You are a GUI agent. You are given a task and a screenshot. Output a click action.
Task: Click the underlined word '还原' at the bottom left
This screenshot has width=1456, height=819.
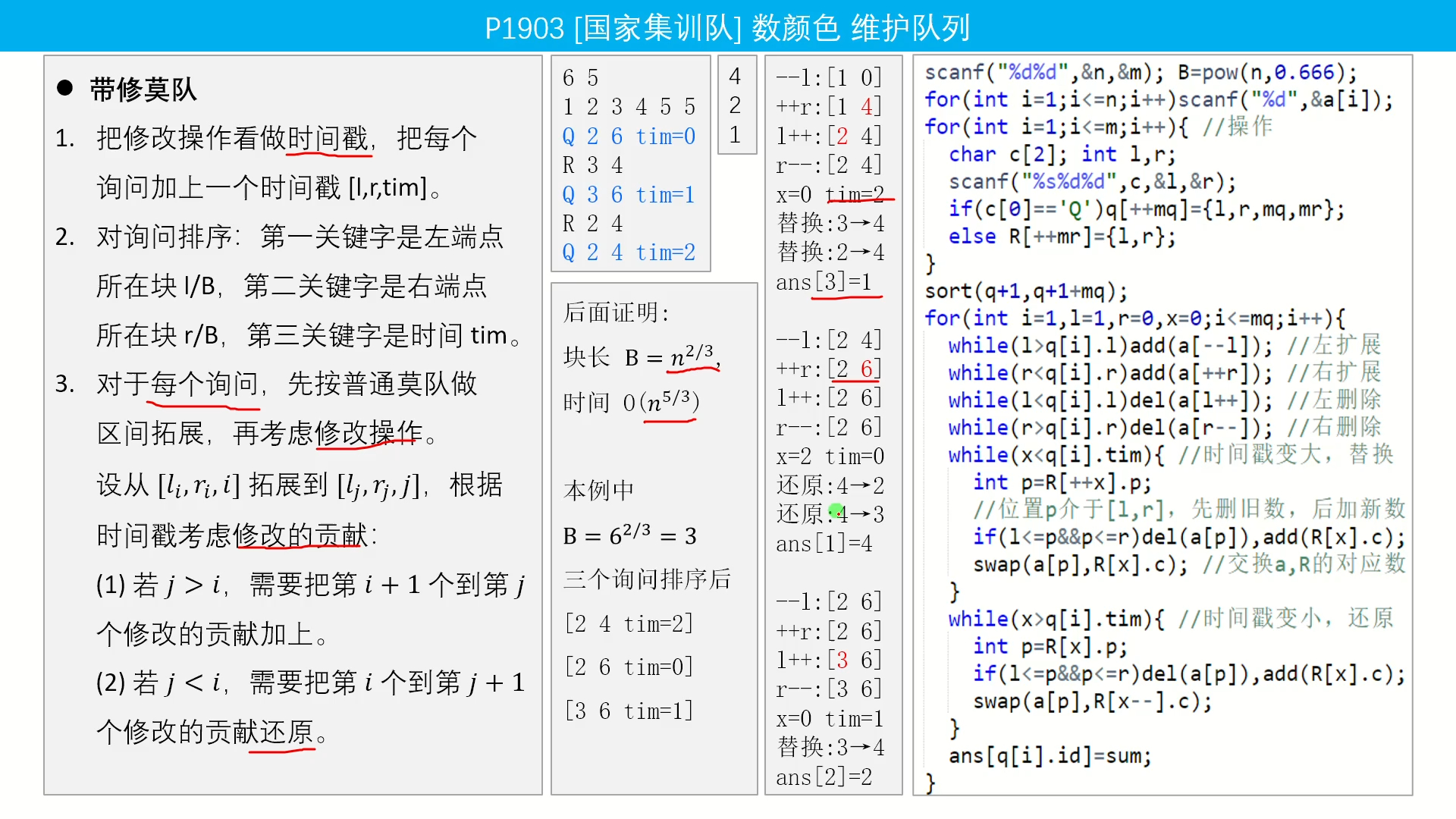[287, 732]
